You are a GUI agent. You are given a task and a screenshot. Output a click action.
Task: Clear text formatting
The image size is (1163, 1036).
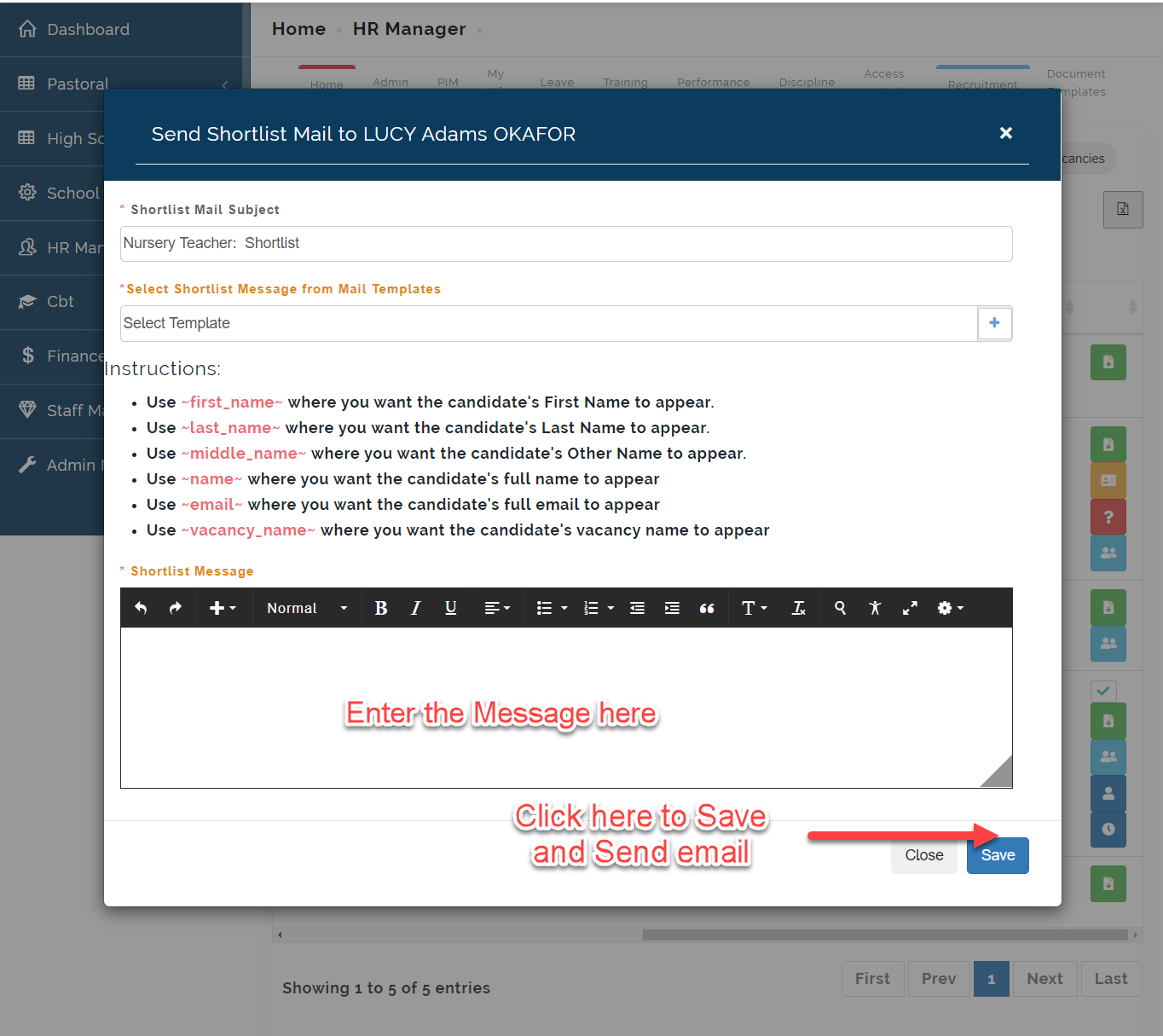click(x=799, y=608)
